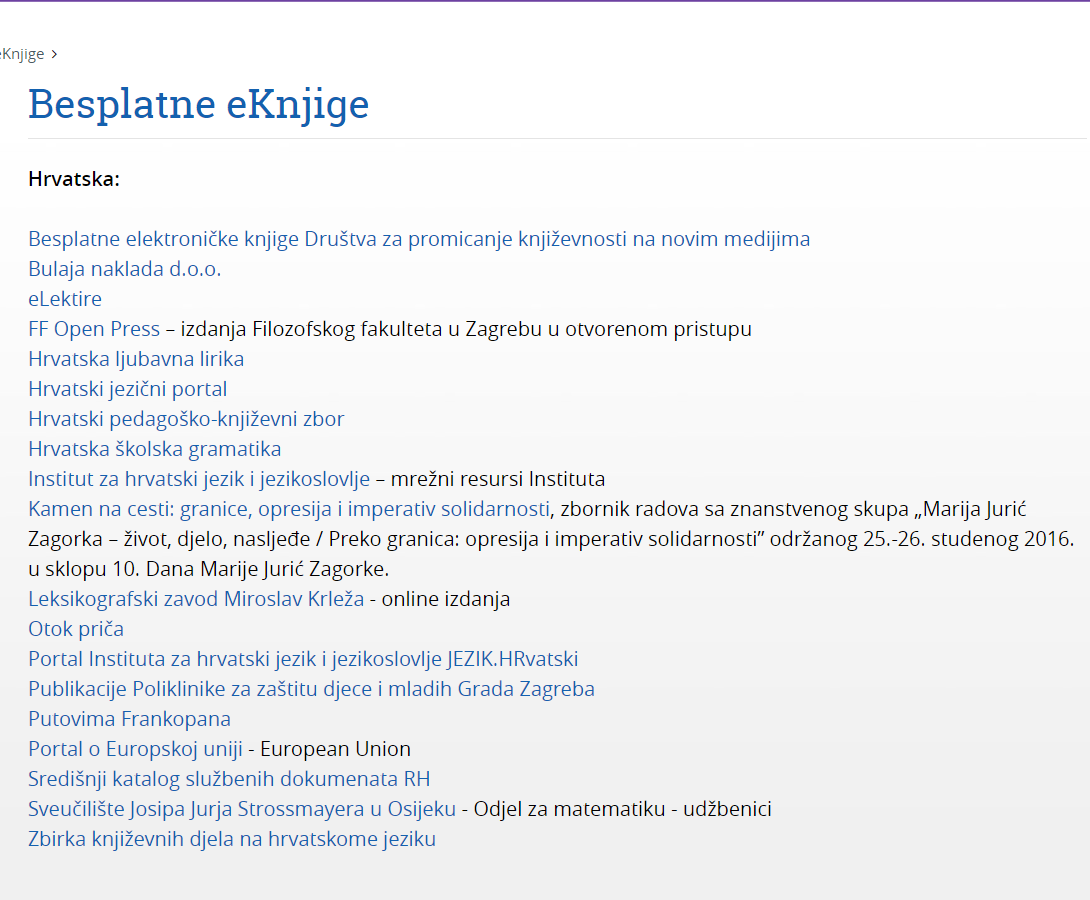Open Hrvatska ljubavna lirika link
1090x900 pixels.
click(x=136, y=359)
